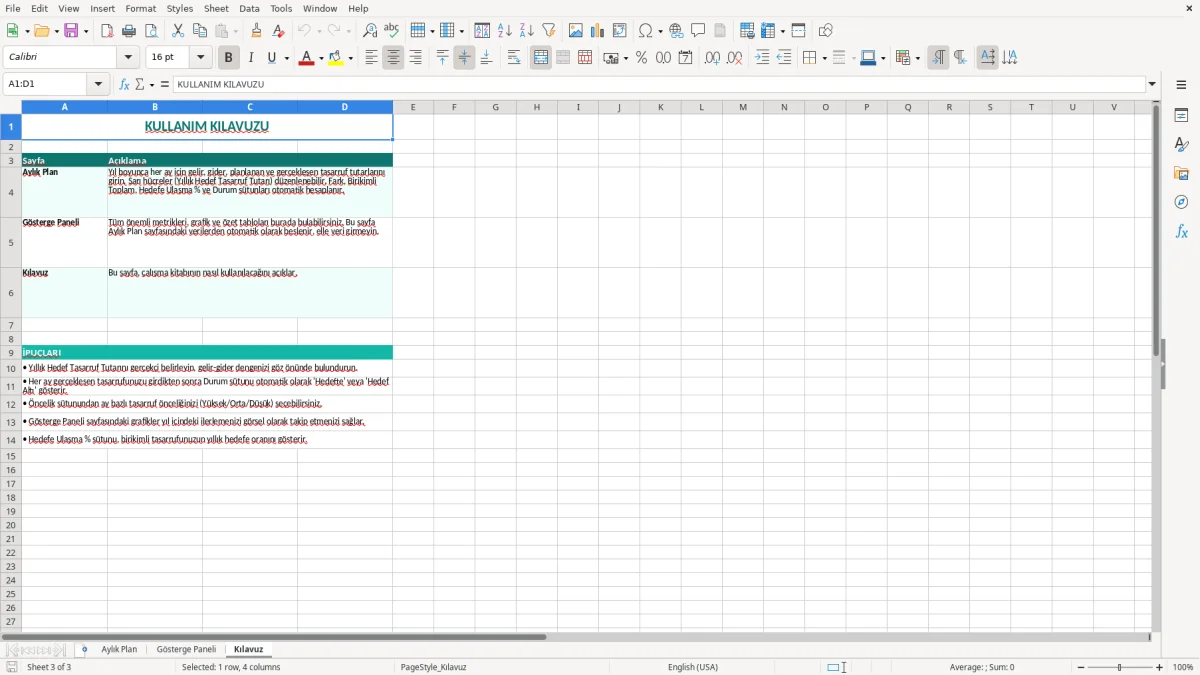
Task: Switch to the Gösterge Paneli sheet tab
Action: (x=186, y=650)
